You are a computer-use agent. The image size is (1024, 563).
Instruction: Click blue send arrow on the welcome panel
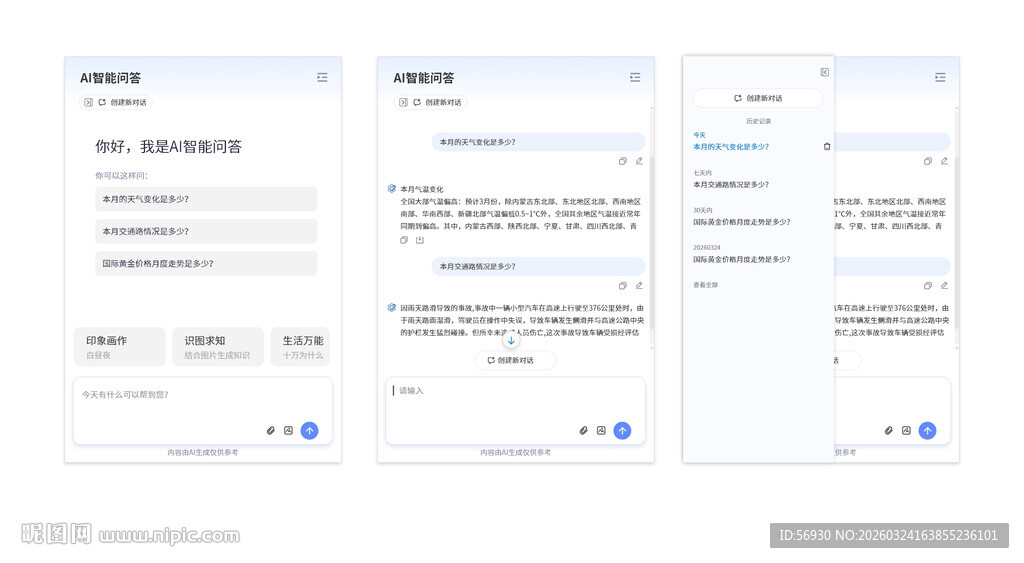pyautogui.click(x=310, y=431)
